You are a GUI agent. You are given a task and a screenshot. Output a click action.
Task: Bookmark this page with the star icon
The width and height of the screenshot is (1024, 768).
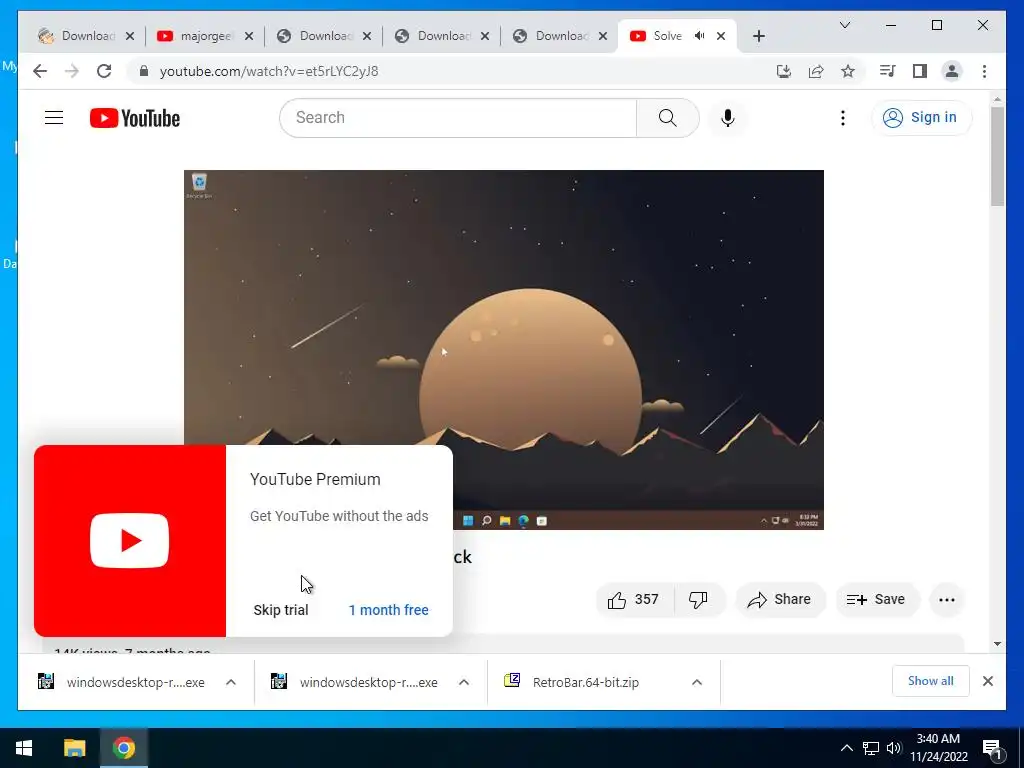(x=848, y=71)
